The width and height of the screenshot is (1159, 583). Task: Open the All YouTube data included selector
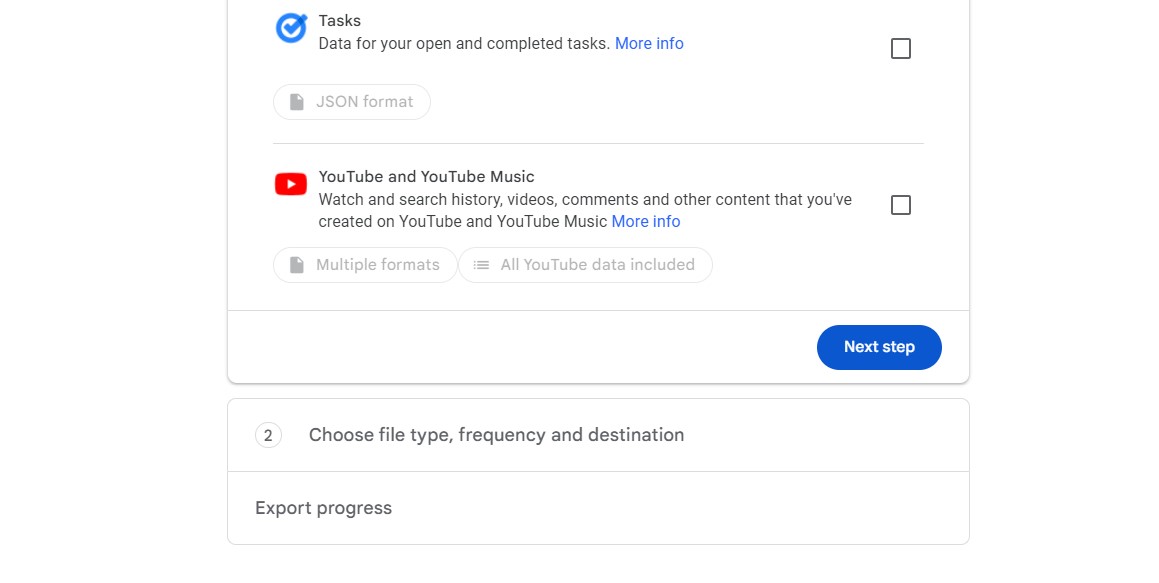point(585,265)
